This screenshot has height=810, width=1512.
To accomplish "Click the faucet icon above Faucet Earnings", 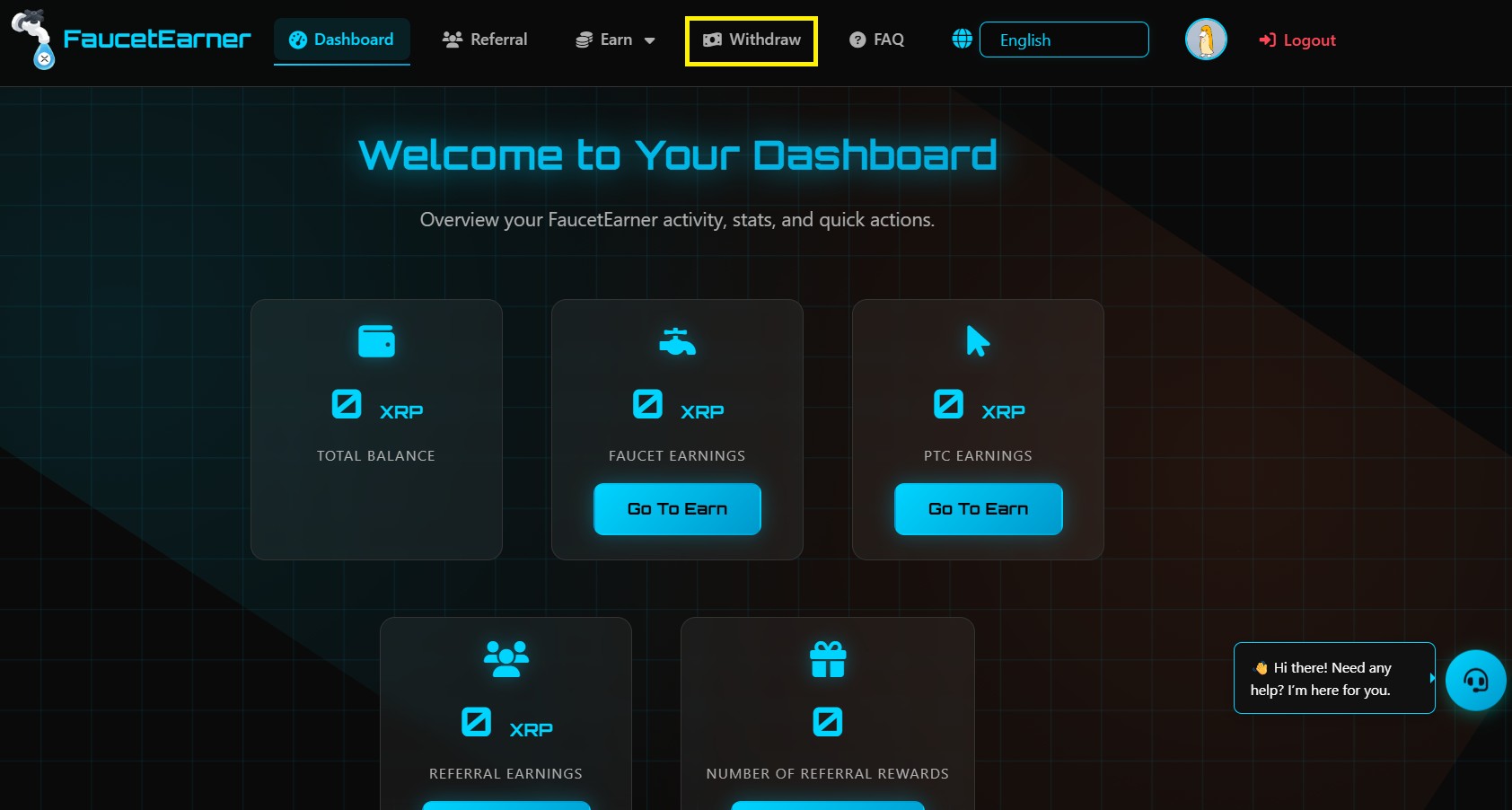I will 677,341.
